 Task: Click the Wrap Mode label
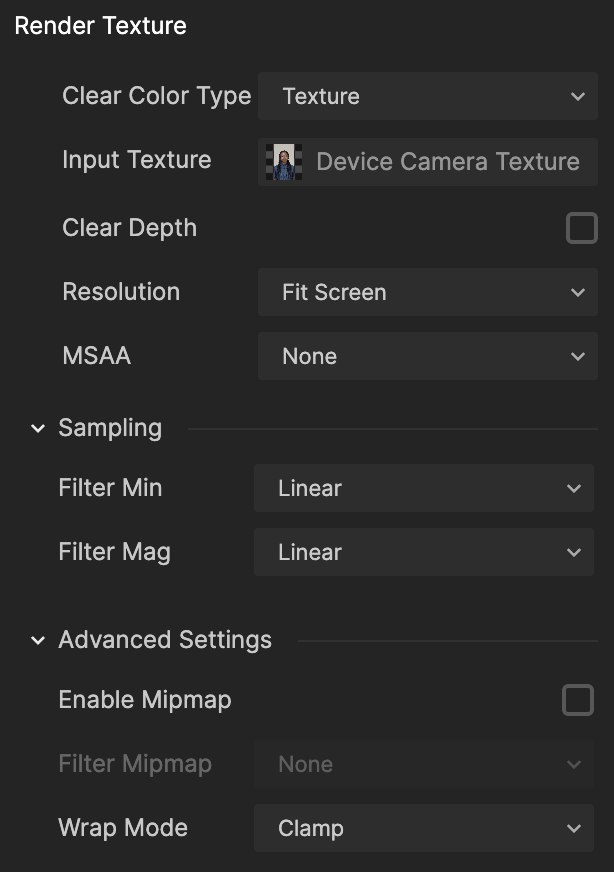point(123,828)
